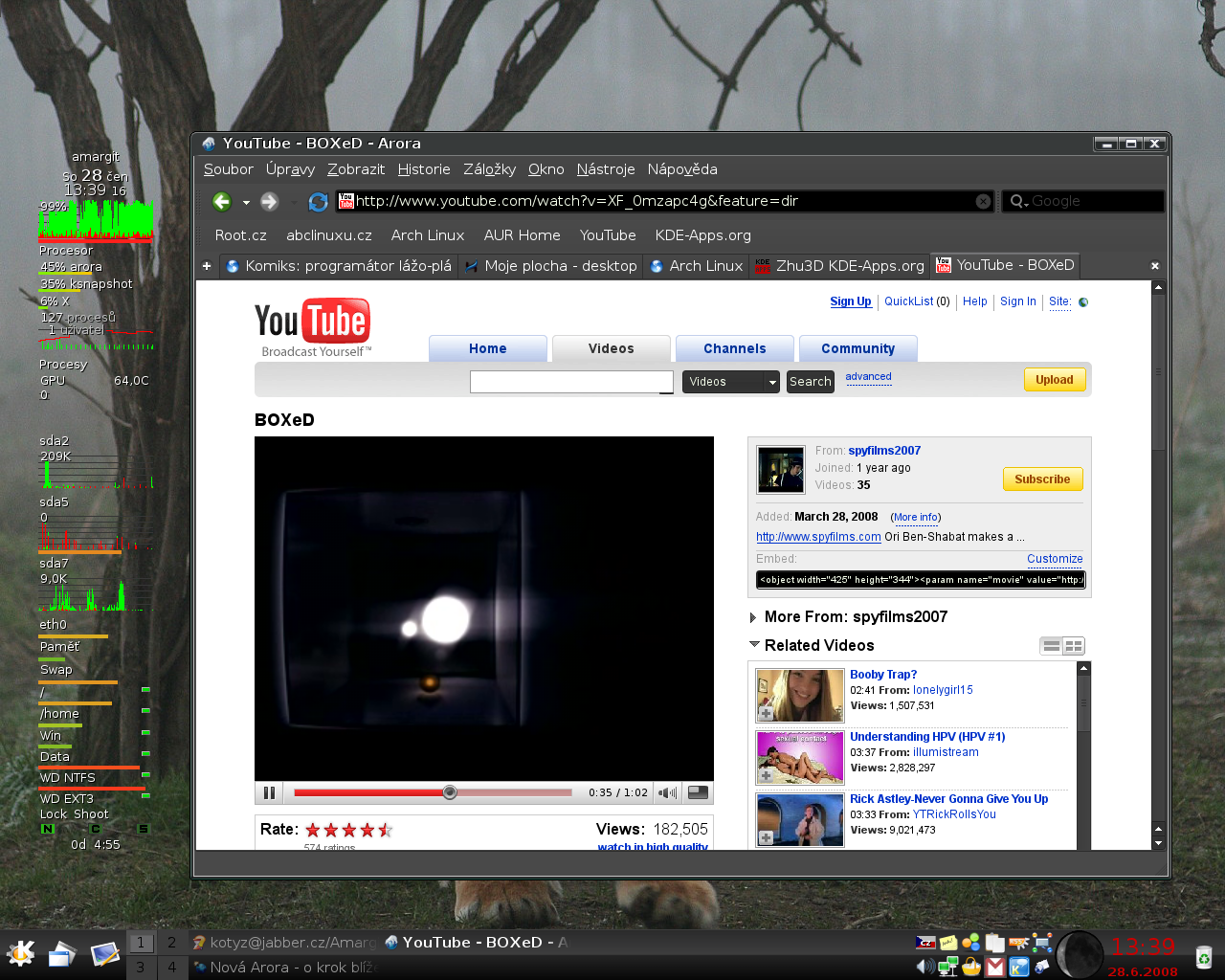Open back history dropdown arrow
Screen dimensions: 1225x980
click(246, 202)
